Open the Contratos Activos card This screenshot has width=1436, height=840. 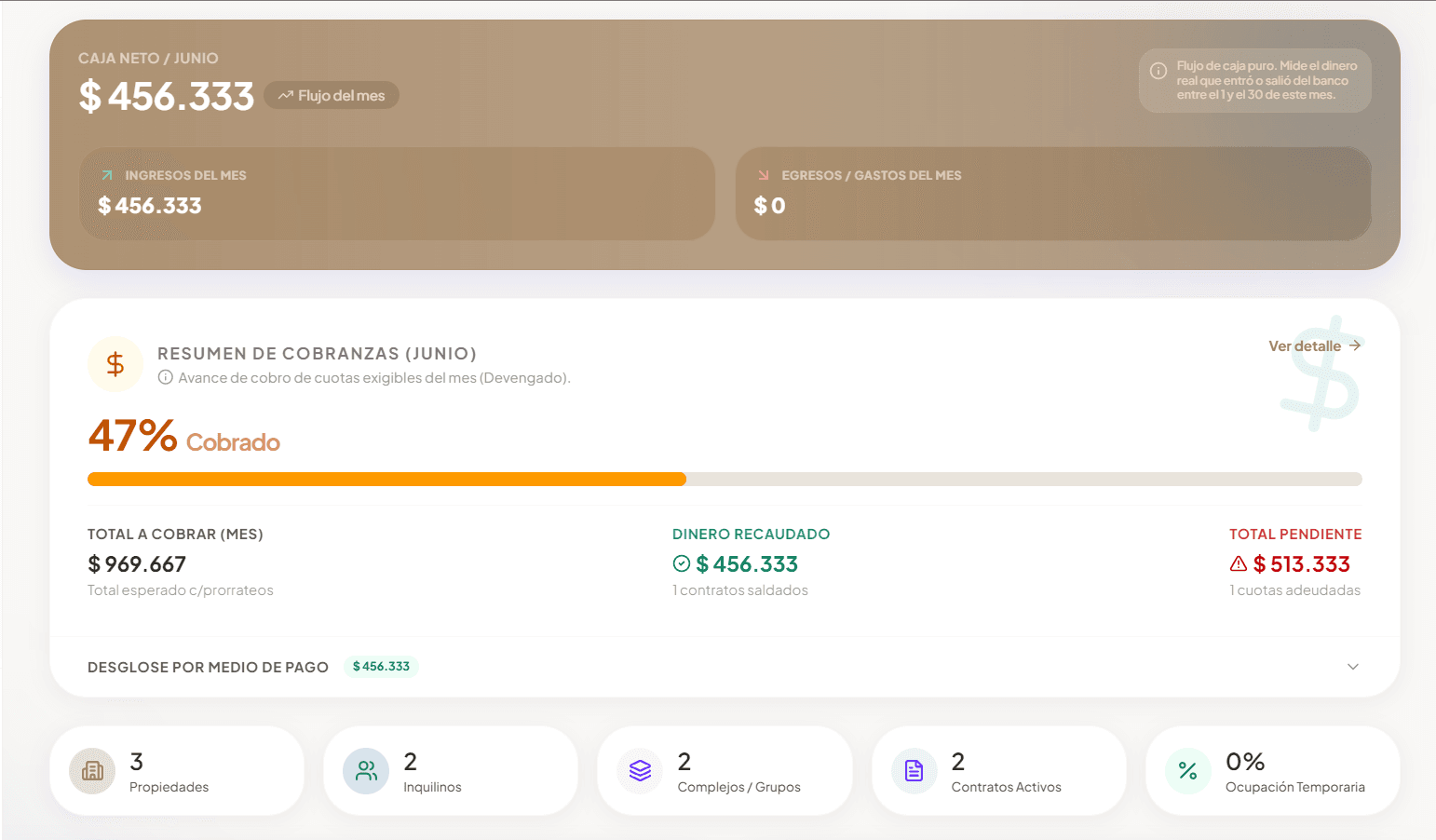(x=999, y=771)
